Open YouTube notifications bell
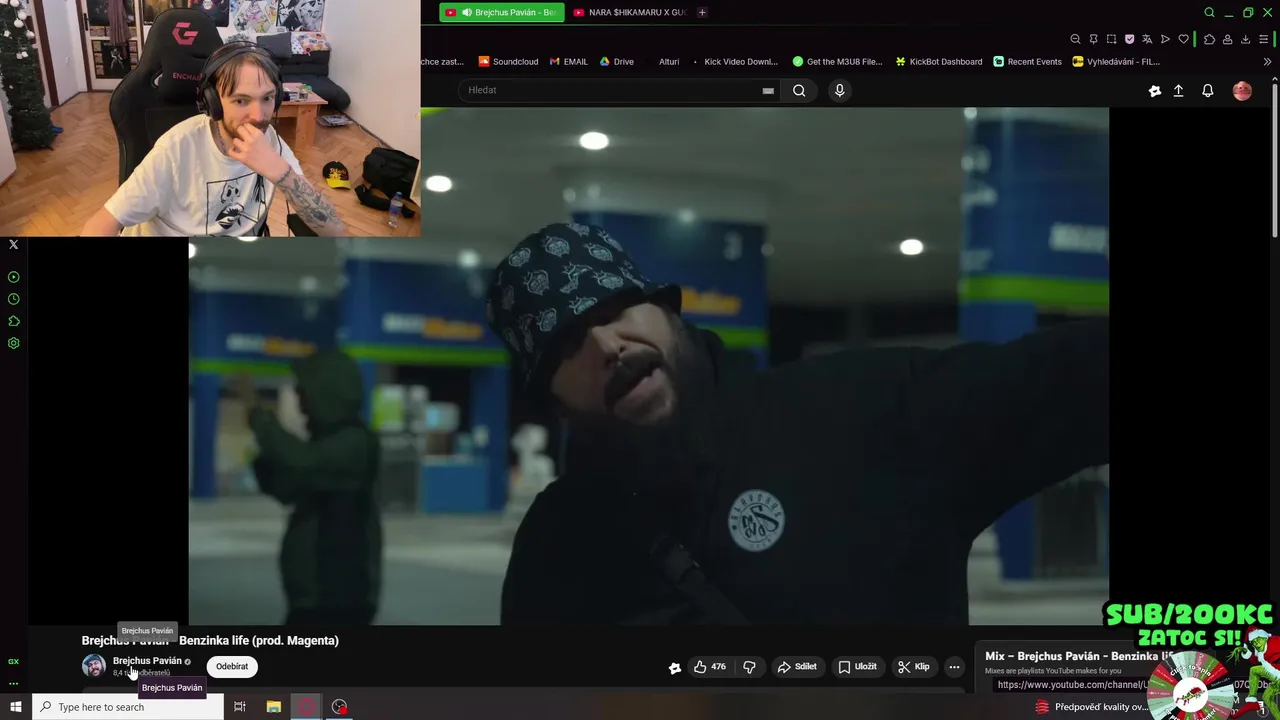 1207,91
